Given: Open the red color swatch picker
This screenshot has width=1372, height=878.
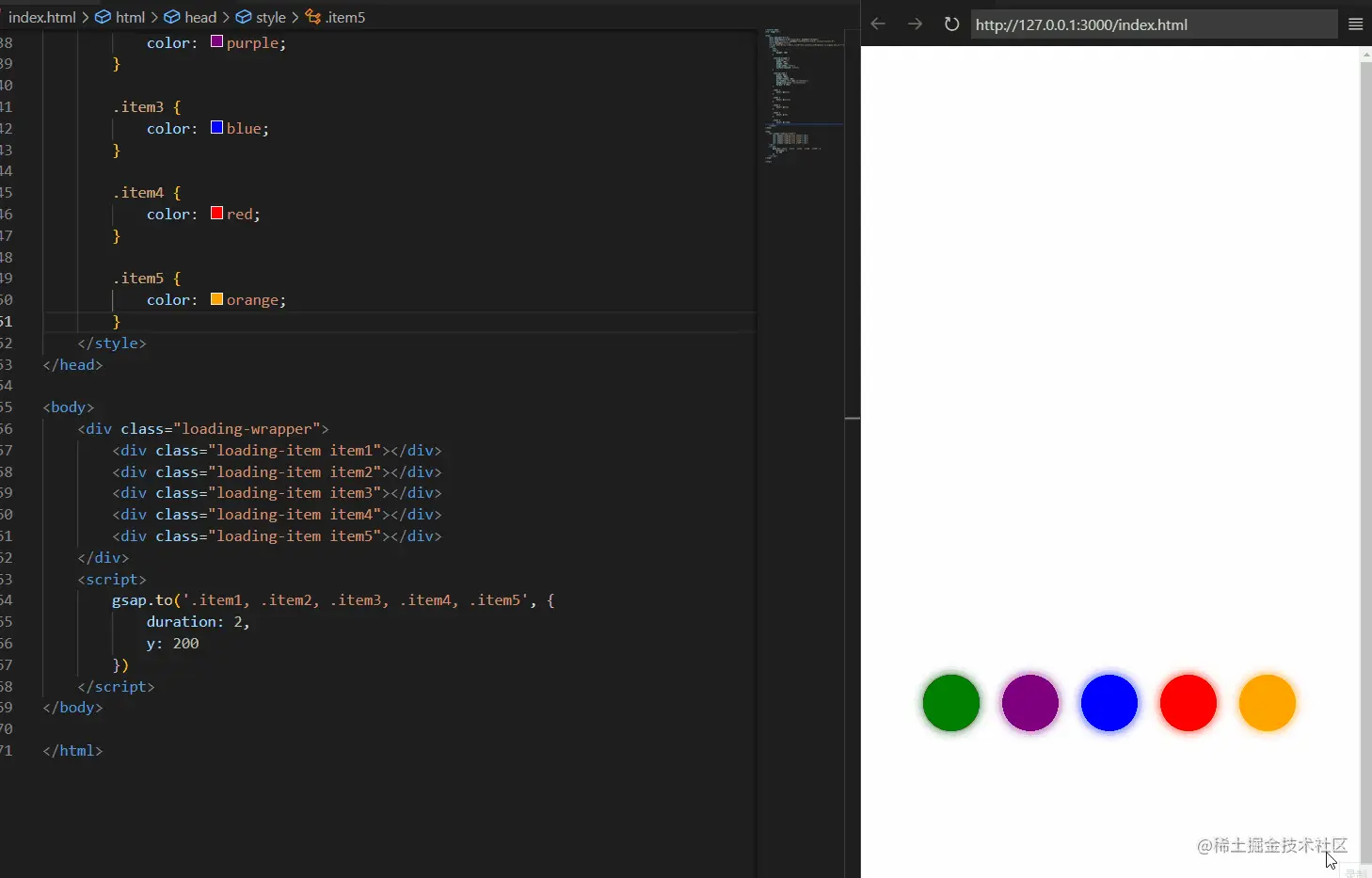Looking at the screenshot, I should (x=216, y=214).
